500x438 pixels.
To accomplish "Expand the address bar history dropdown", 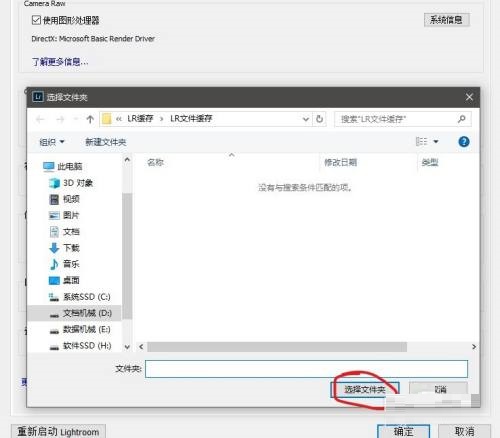I will click(x=305, y=119).
